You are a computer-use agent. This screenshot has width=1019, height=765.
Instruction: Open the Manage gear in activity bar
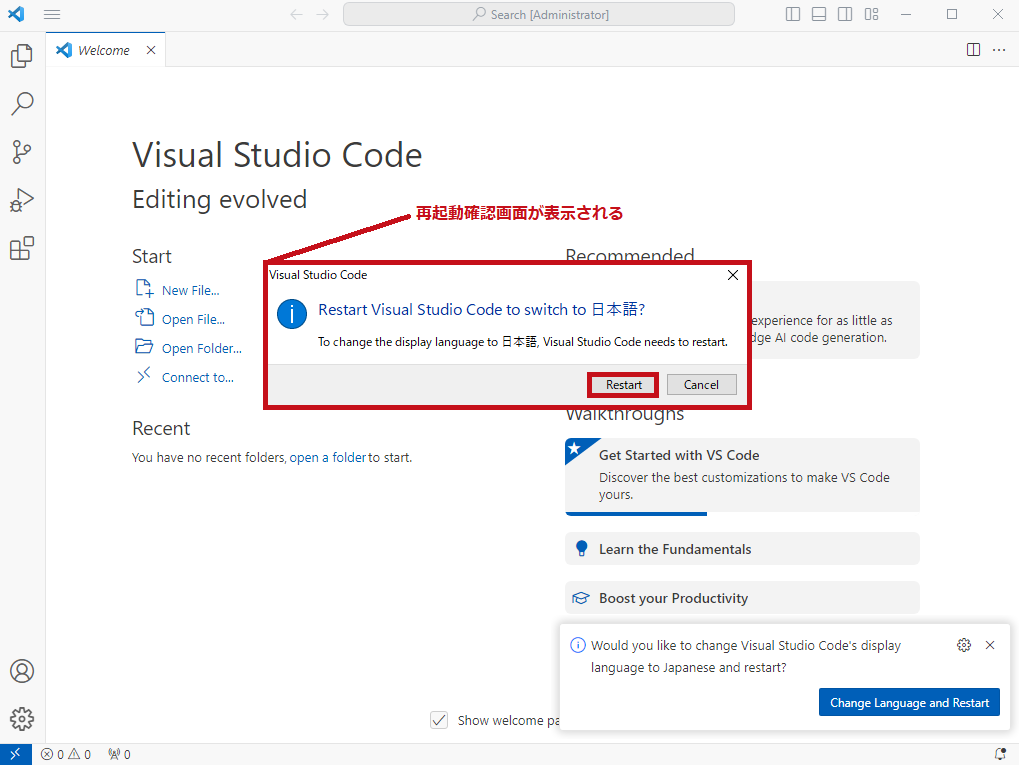point(22,719)
